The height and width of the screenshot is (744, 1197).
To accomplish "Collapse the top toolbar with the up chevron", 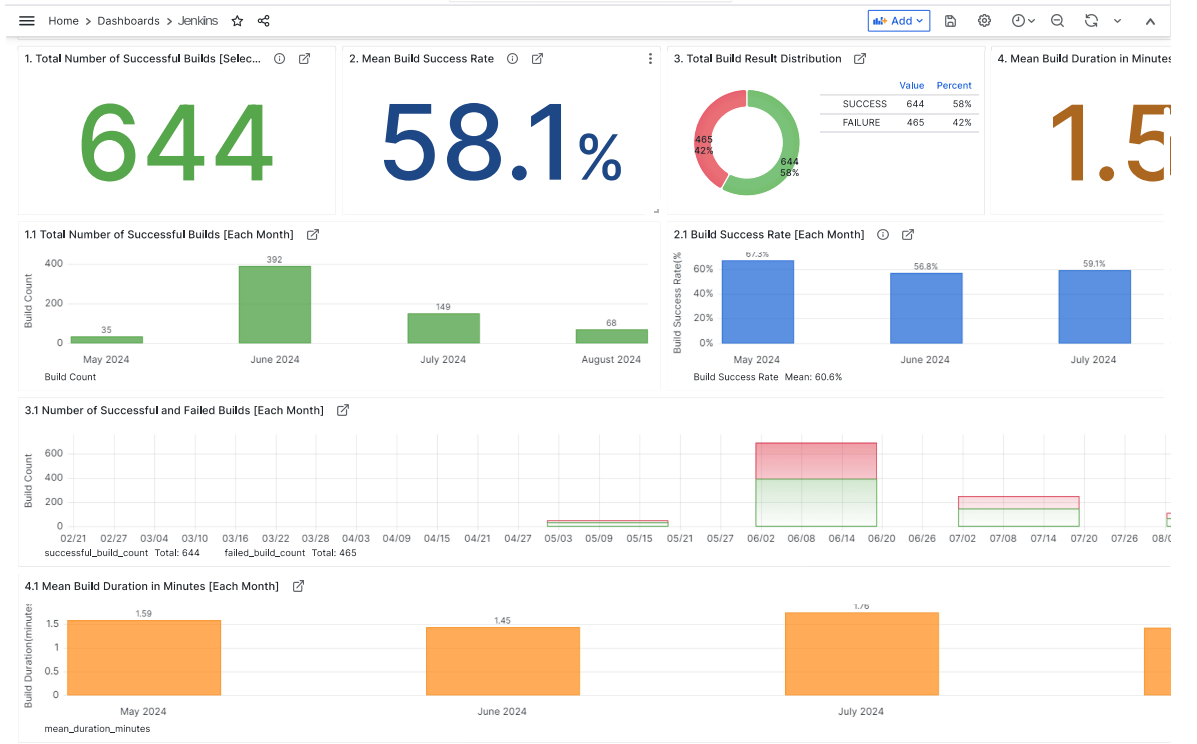I will [1150, 21].
